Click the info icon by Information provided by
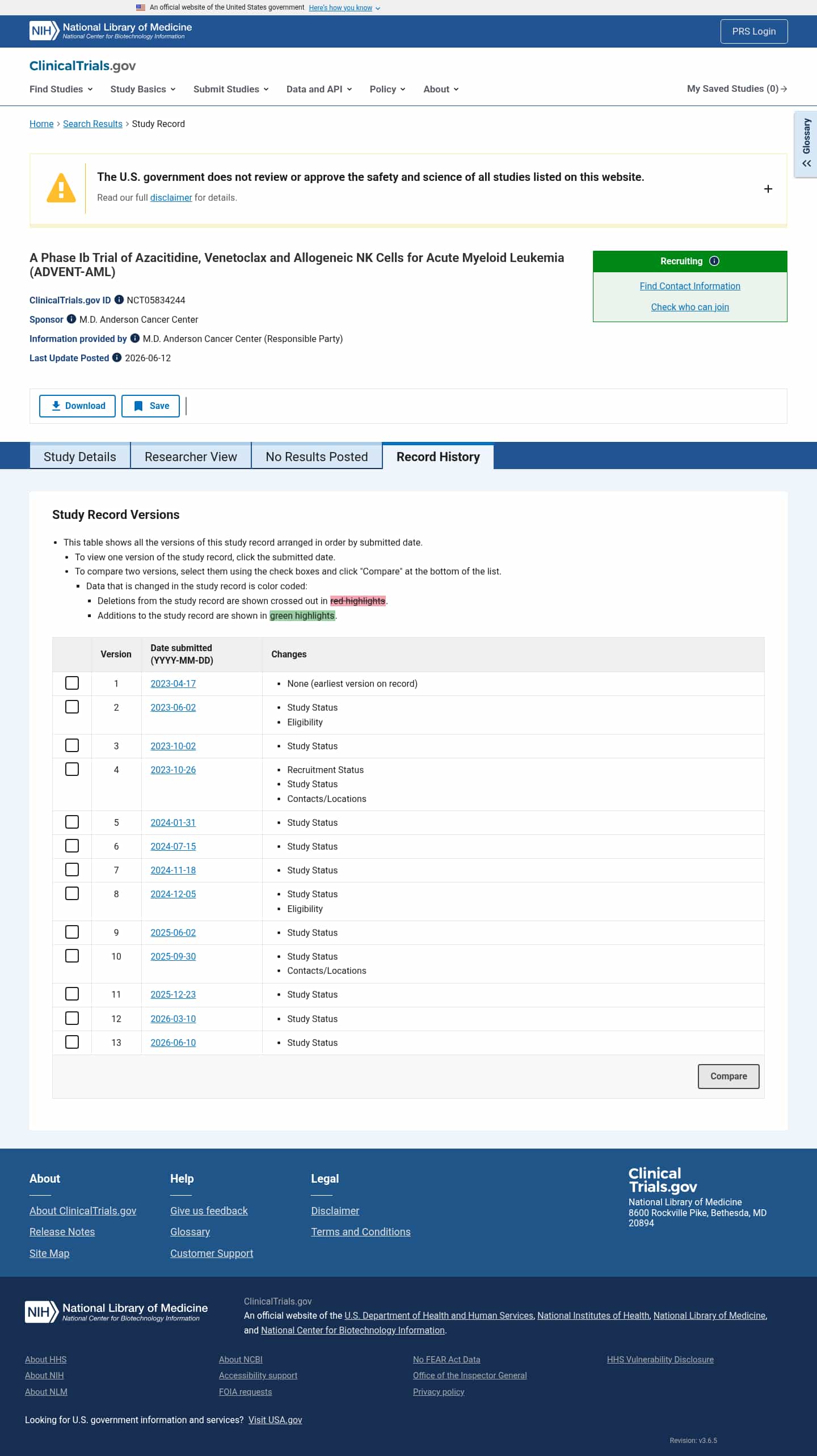The width and height of the screenshot is (817, 1456). click(135, 338)
